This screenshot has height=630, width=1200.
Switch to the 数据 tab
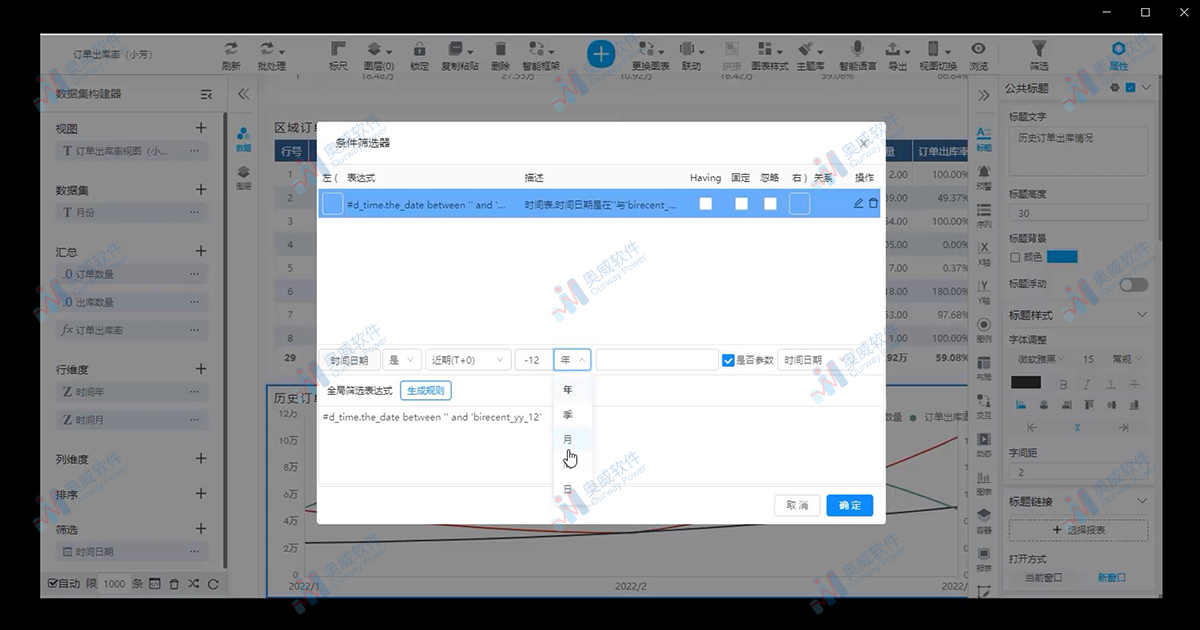pyautogui.click(x=244, y=138)
